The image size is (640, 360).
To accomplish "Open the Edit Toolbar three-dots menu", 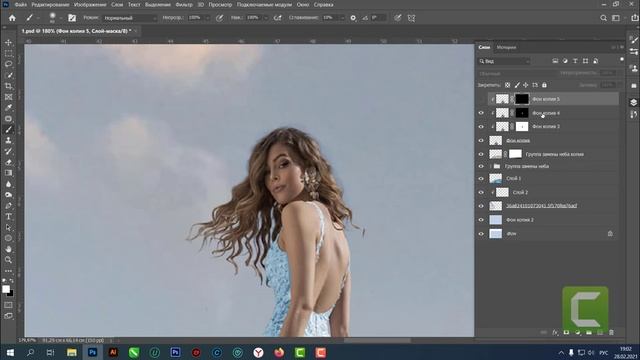I will point(8,271).
